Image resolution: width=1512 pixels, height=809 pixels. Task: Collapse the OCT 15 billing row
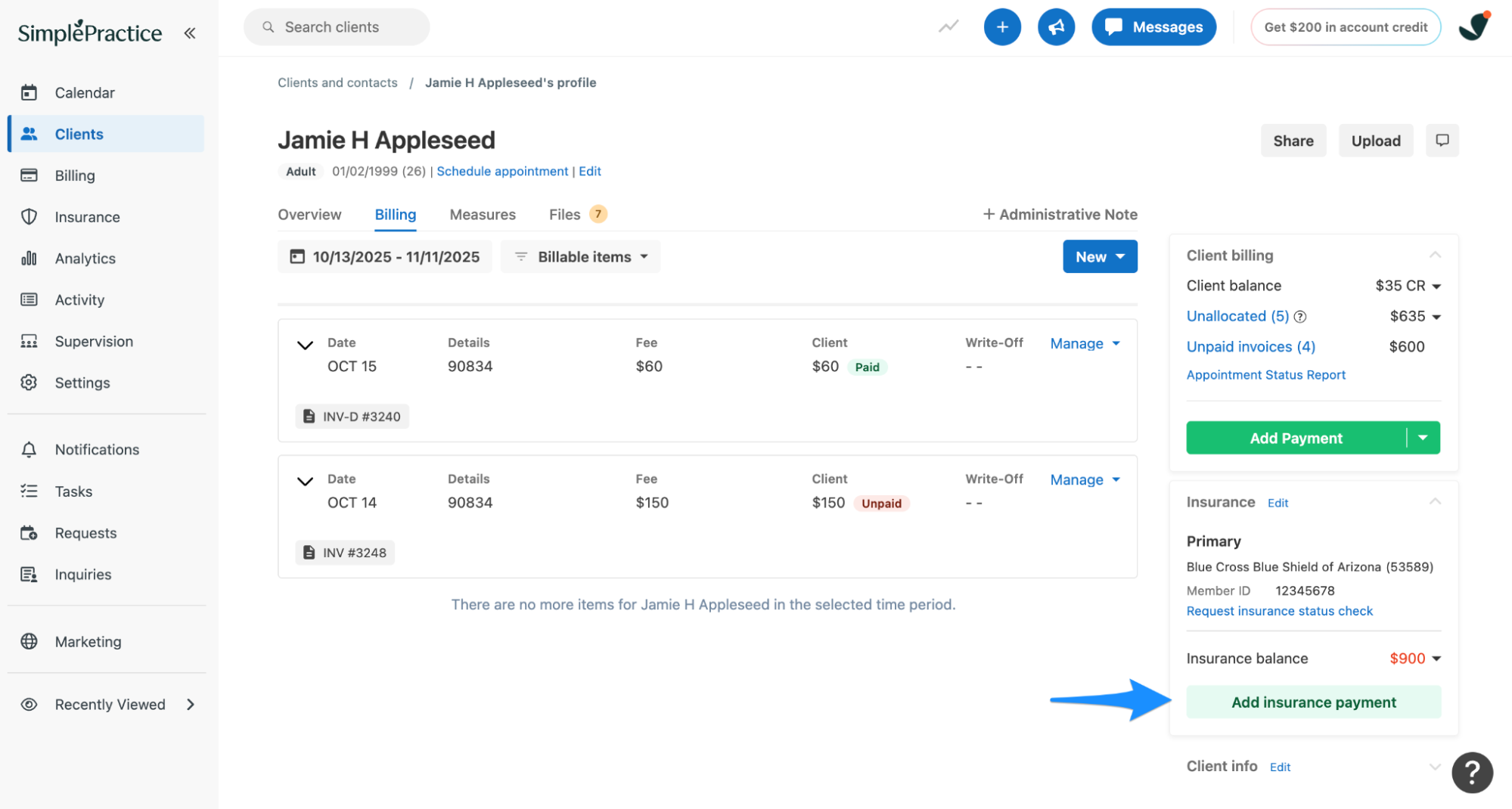[x=305, y=345]
